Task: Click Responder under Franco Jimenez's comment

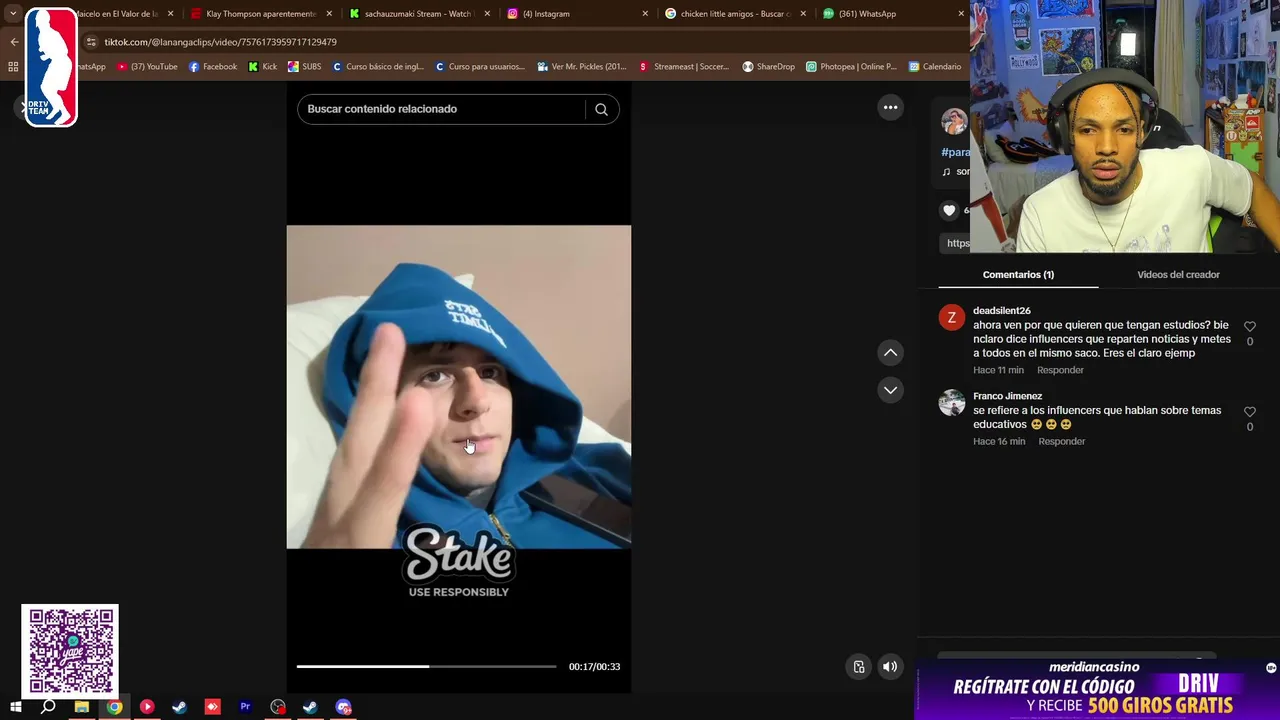Action: [1061, 441]
